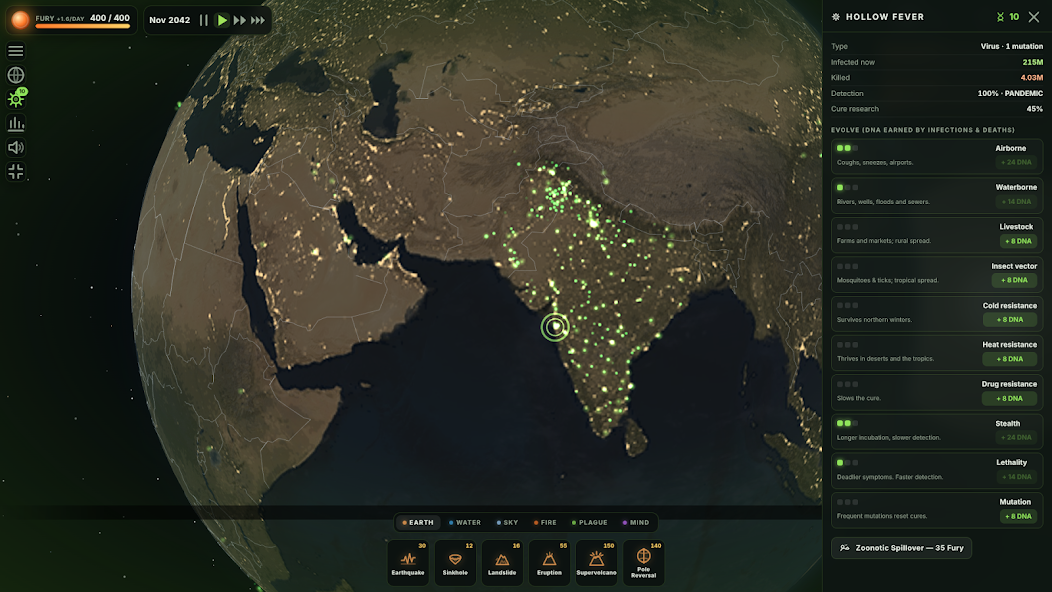Click the Airborne 24 DNA upgrade button
This screenshot has width=1052, height=592.
click(x=1016, y=162)
